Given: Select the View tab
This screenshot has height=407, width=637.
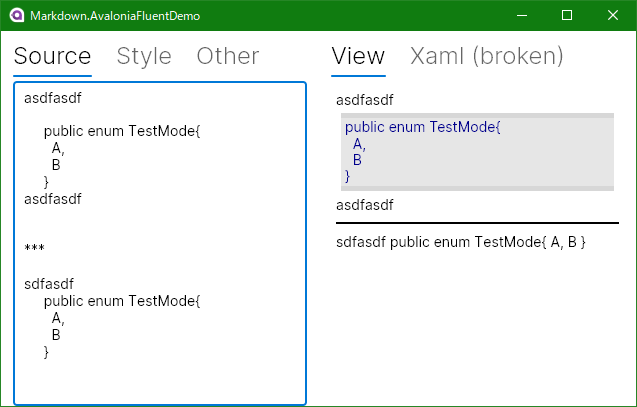Looking at the screenshot, I should coord(358,56).
